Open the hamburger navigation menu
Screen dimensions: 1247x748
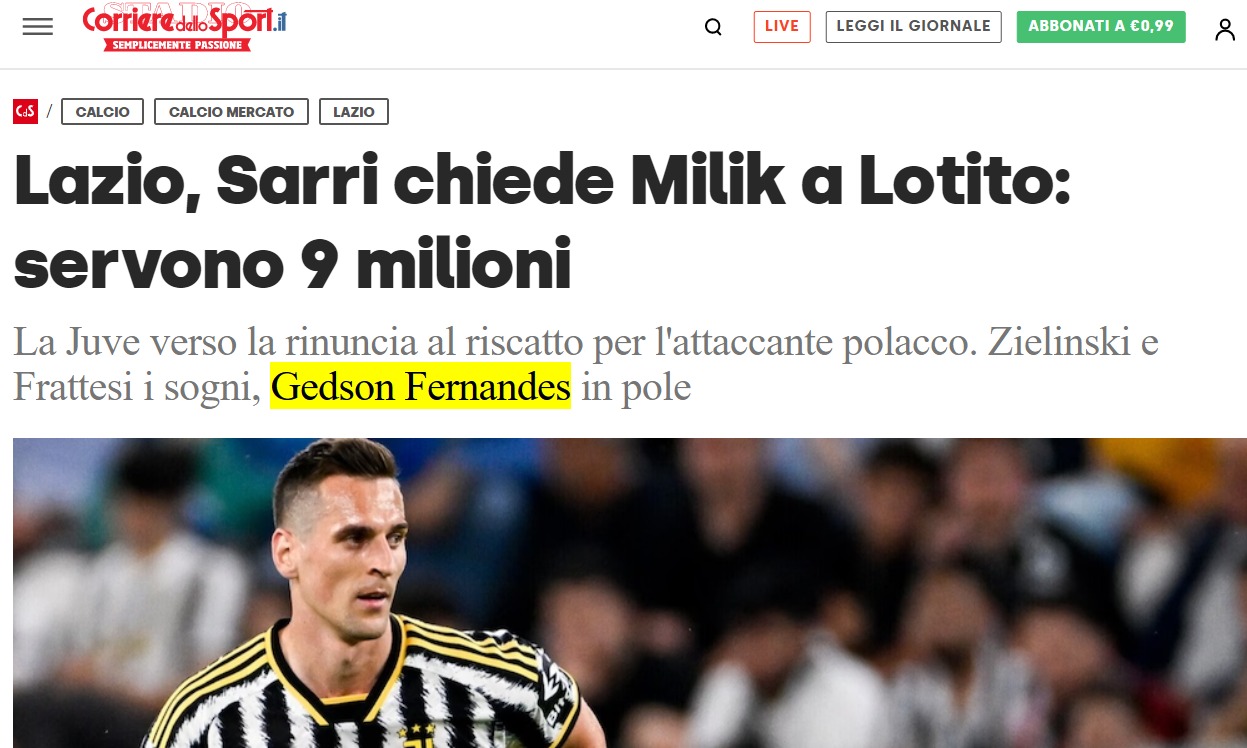coord(37,27)
